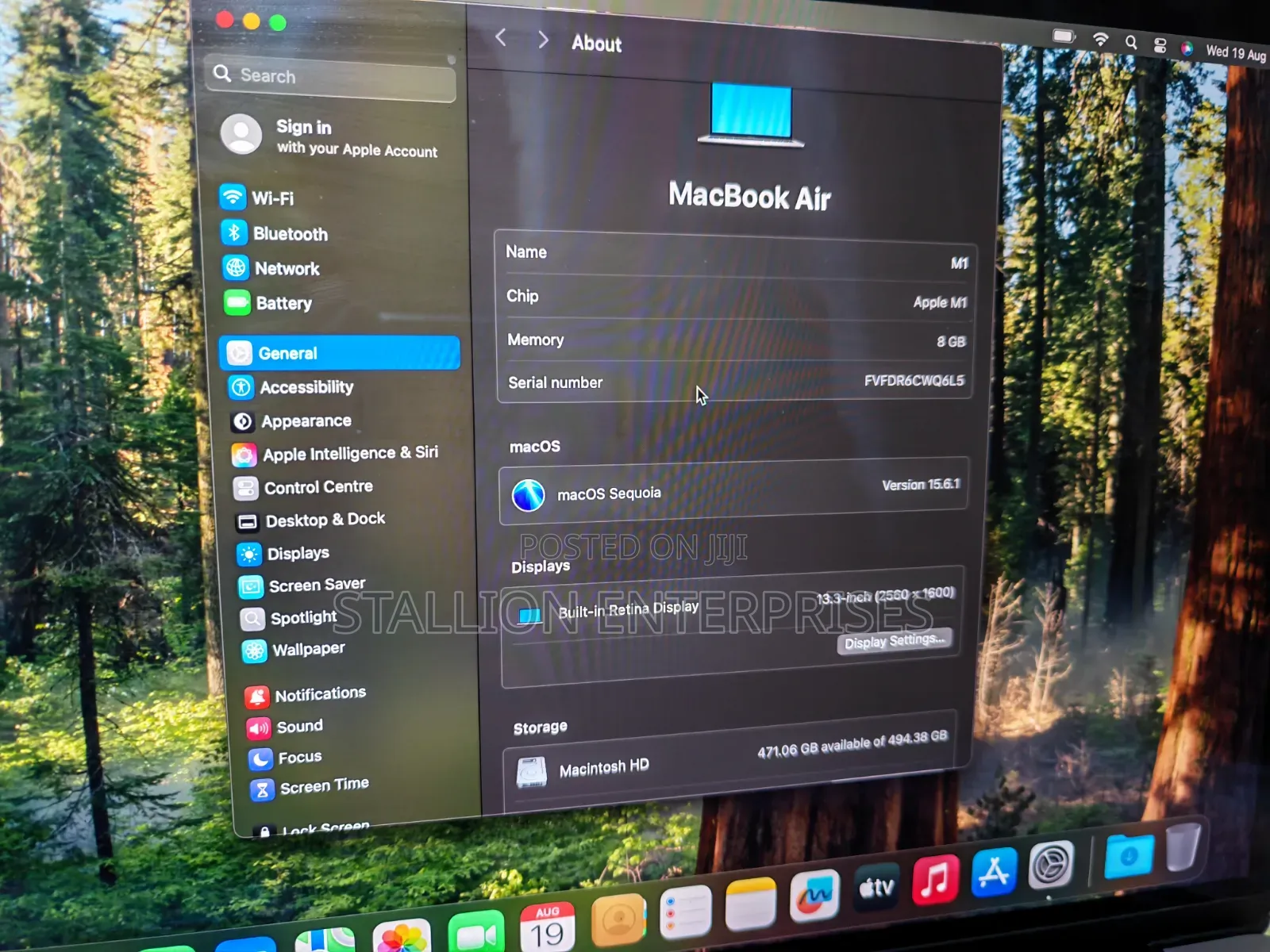The image size is (1270, 952).
Task: Click the Serial number value
Action: (914, 381)
